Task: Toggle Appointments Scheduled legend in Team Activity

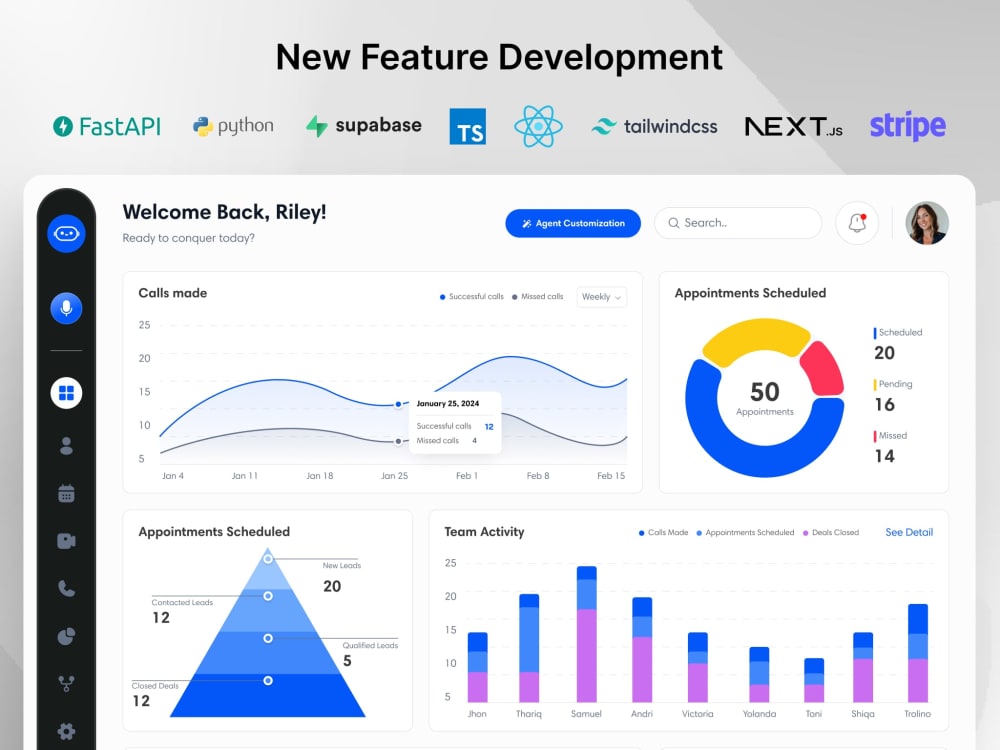Action: point(746,533)
